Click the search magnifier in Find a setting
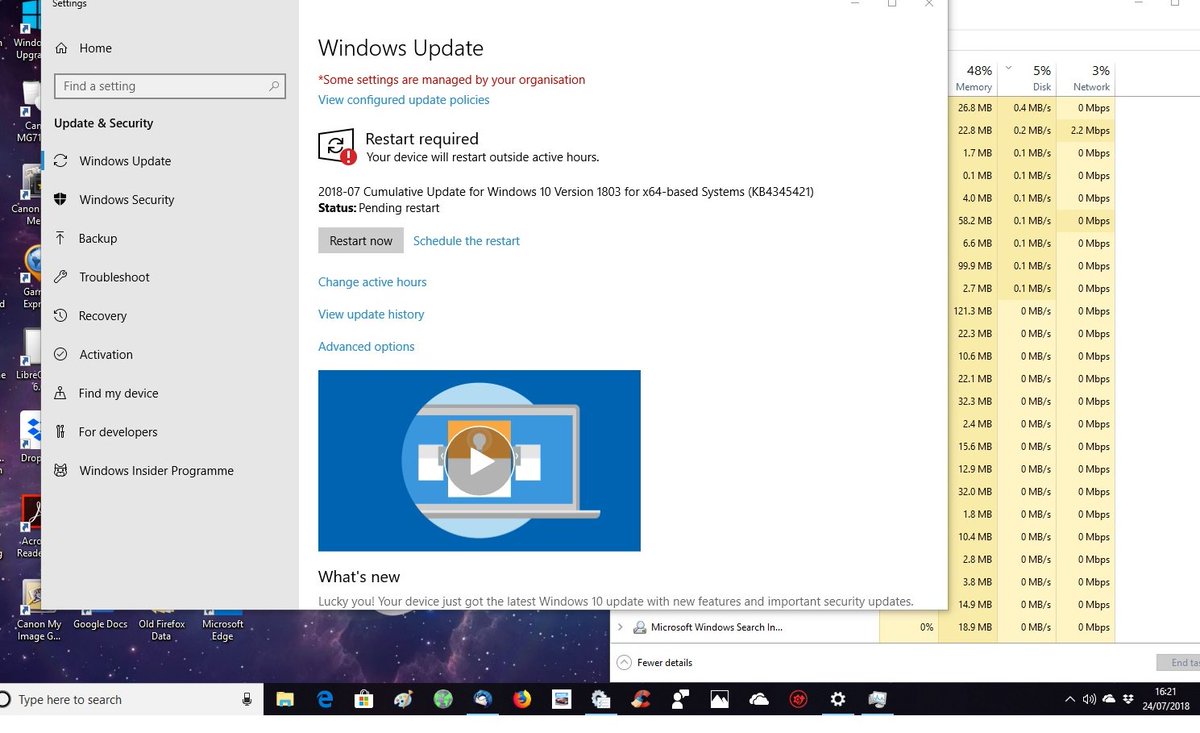 tap(274, 87)
